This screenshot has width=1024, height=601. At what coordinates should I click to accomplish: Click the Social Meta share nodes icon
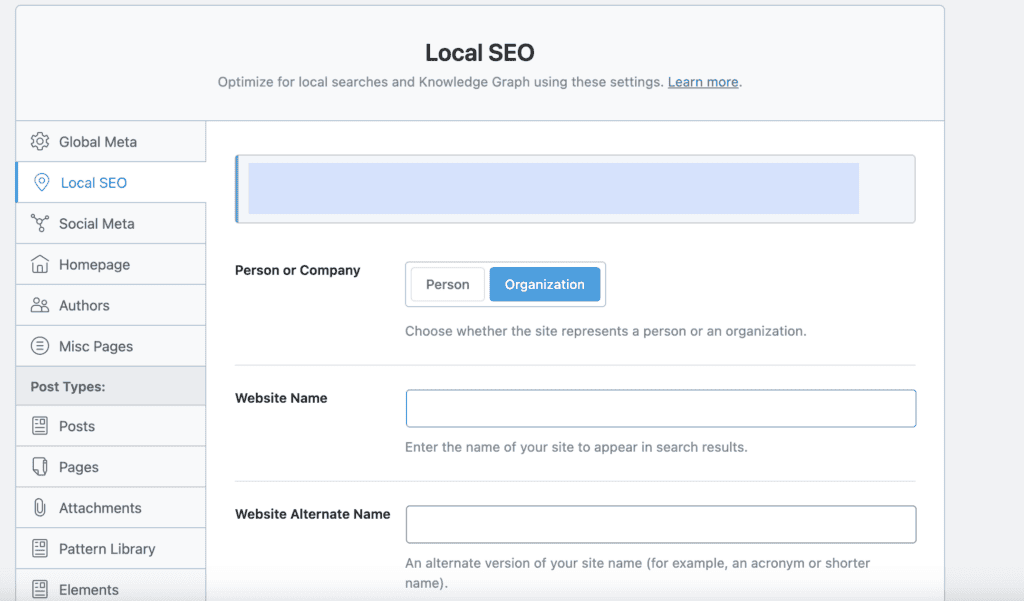click(x=40, y=223)
